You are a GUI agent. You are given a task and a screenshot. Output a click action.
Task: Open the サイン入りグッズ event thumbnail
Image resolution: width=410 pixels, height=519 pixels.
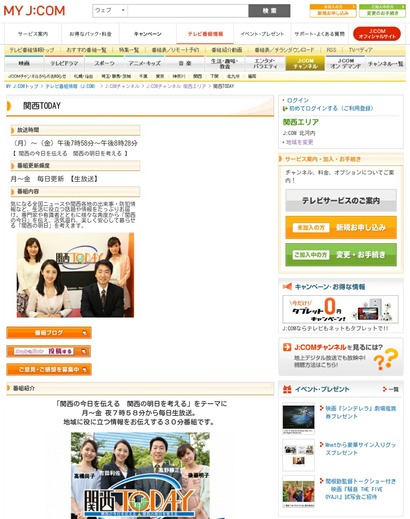click(298, 455)
